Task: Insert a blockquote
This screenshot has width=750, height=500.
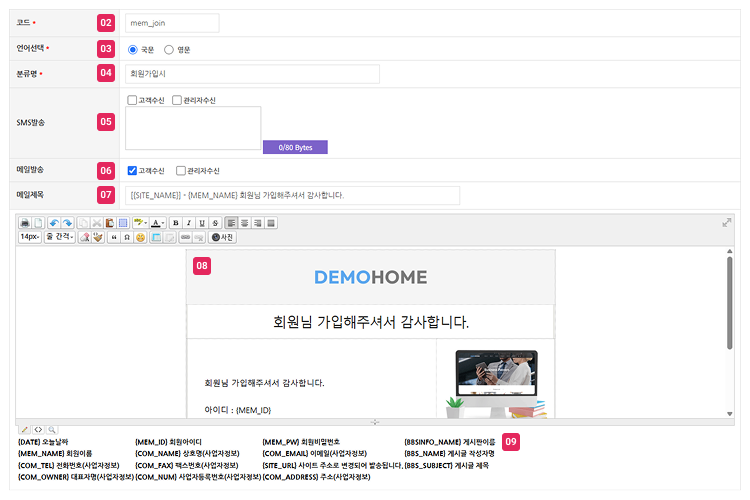Action: 114,237
